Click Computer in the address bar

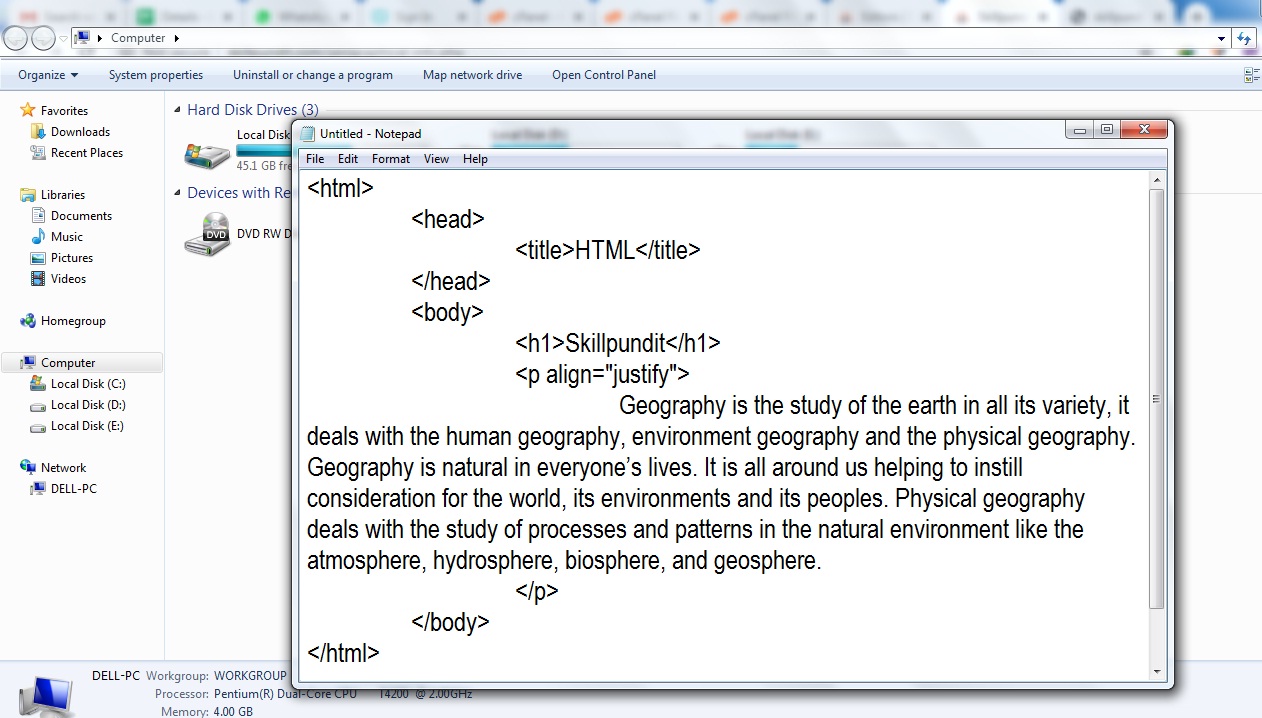coord(138,38)
